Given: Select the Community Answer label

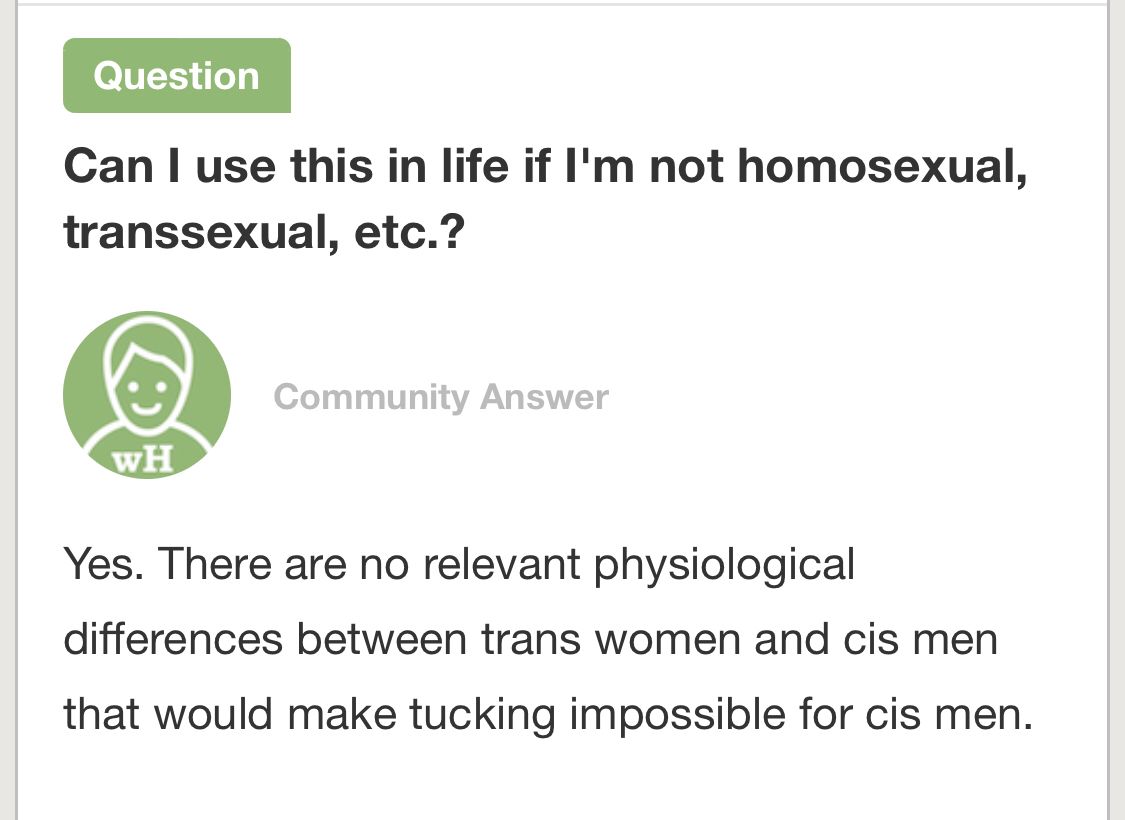Looking at the screenshot, I should point(441,397).
